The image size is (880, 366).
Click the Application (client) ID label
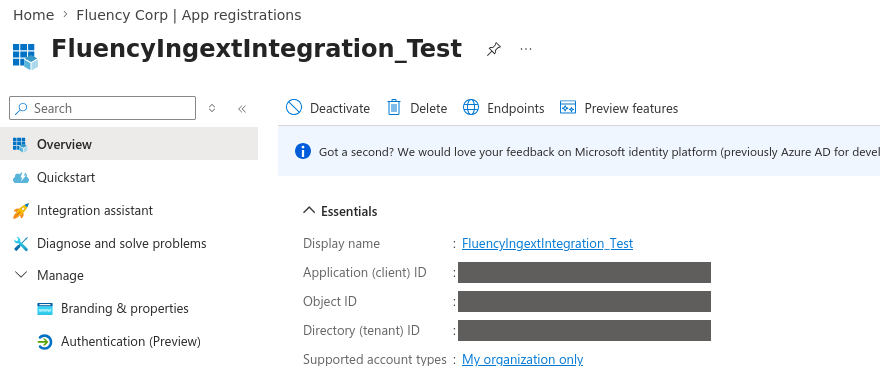(365, 273)
